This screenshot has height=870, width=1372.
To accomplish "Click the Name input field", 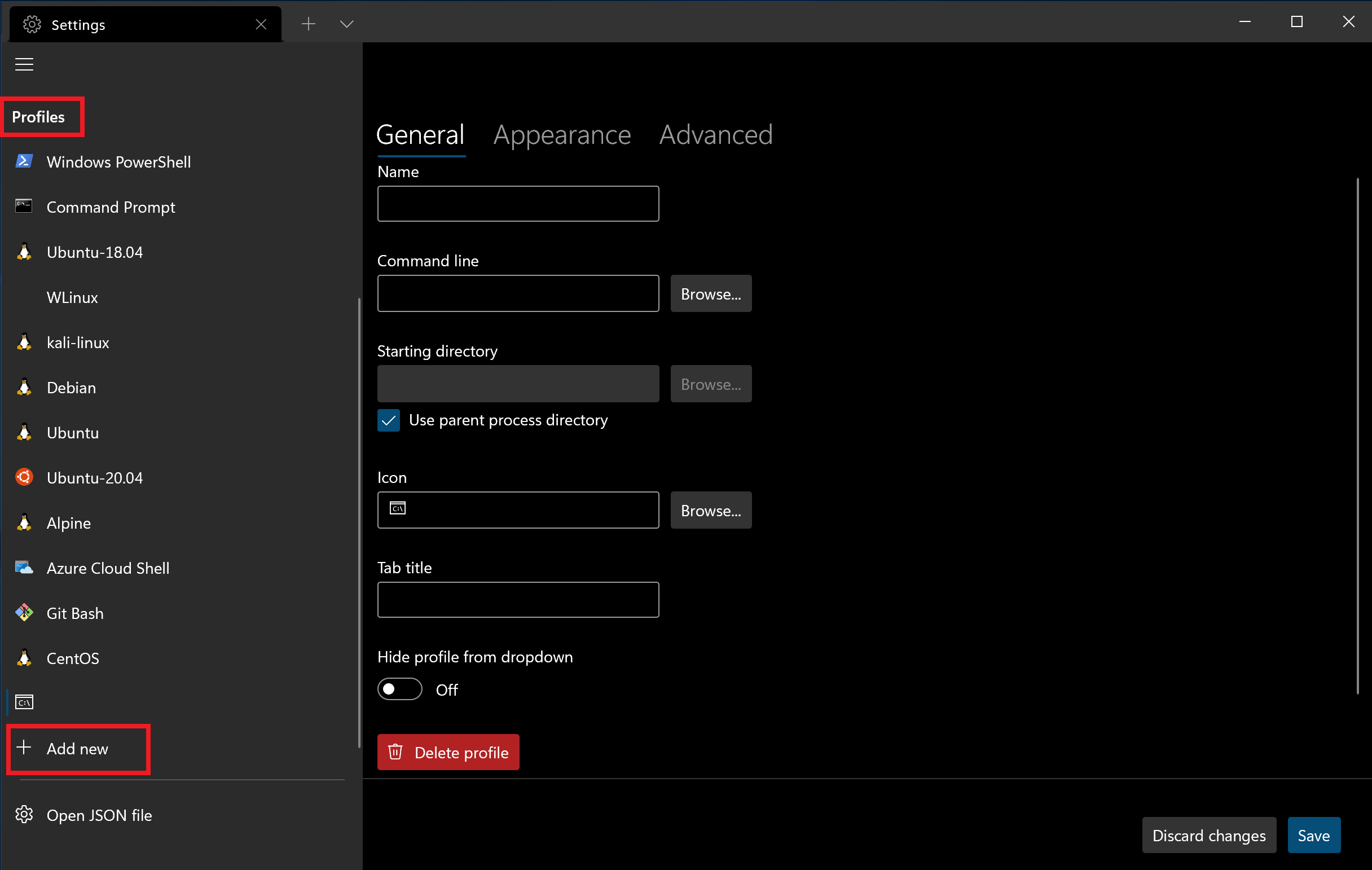I will tap(518, 203).
